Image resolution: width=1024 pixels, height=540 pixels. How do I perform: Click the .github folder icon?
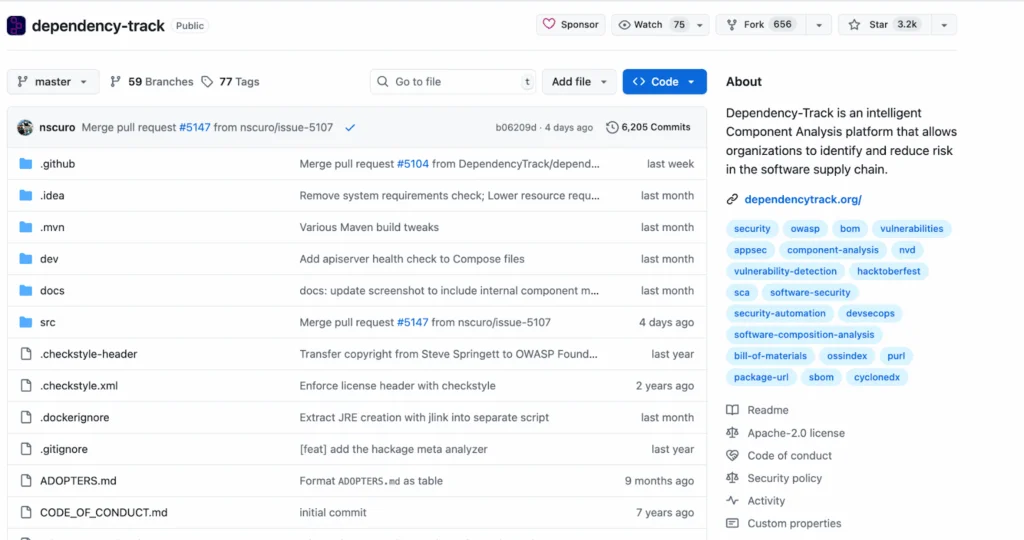(25, 164)
